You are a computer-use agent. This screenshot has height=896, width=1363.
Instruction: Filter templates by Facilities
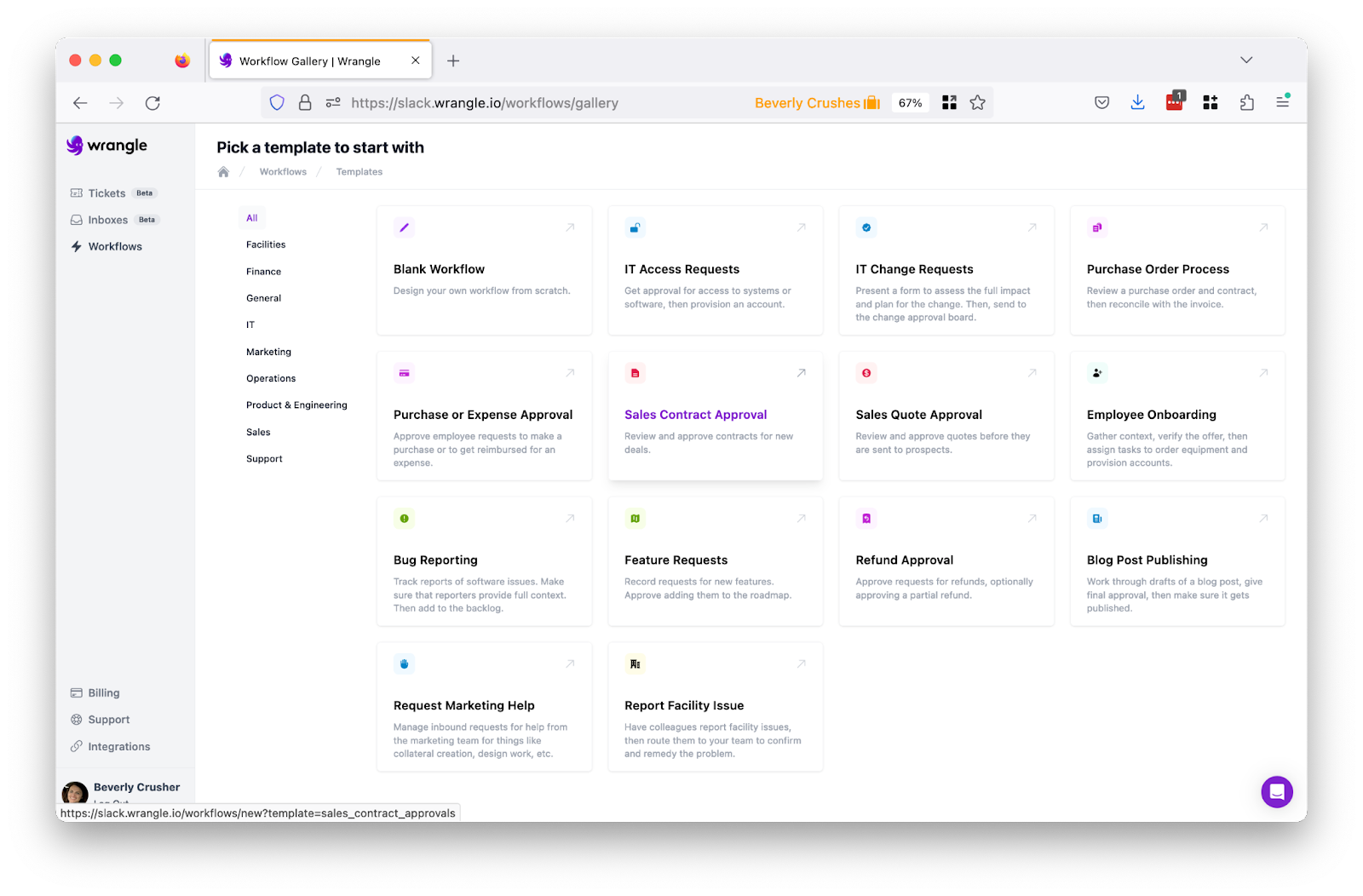click(266, 244)
